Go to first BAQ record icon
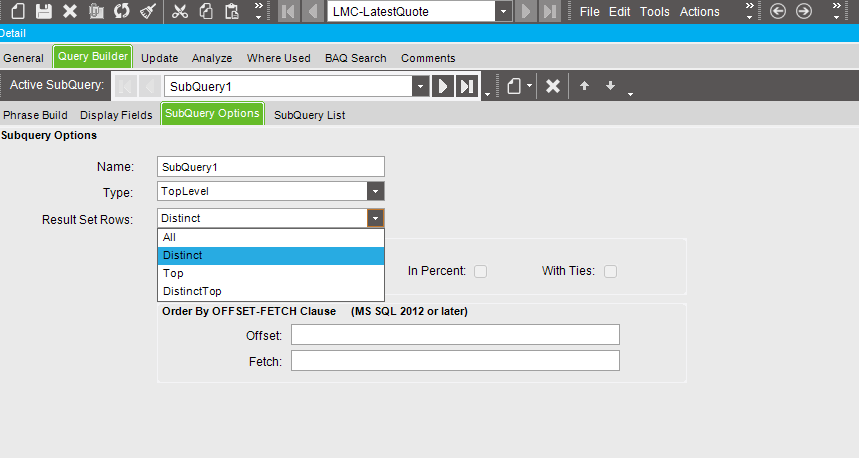Viewport: 859px width, 458px height. click(288, 11)
